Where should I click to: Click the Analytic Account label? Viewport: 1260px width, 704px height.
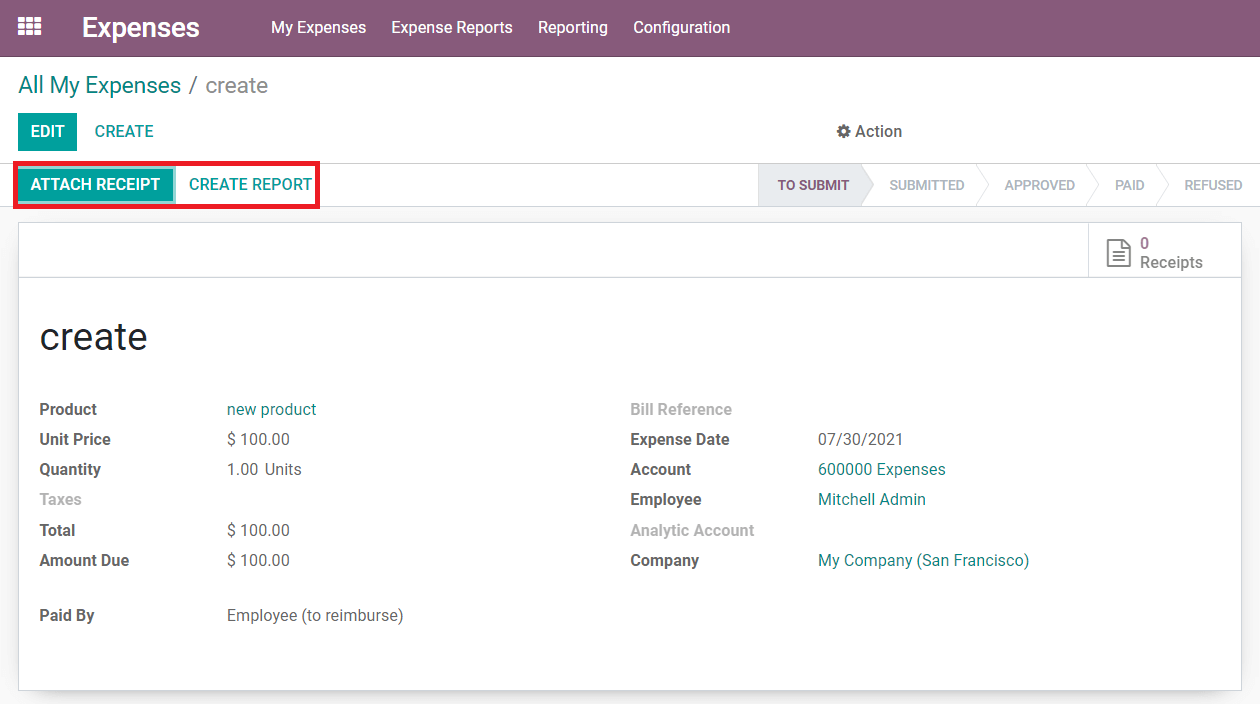pyautogui.click(x=692, y=531)
